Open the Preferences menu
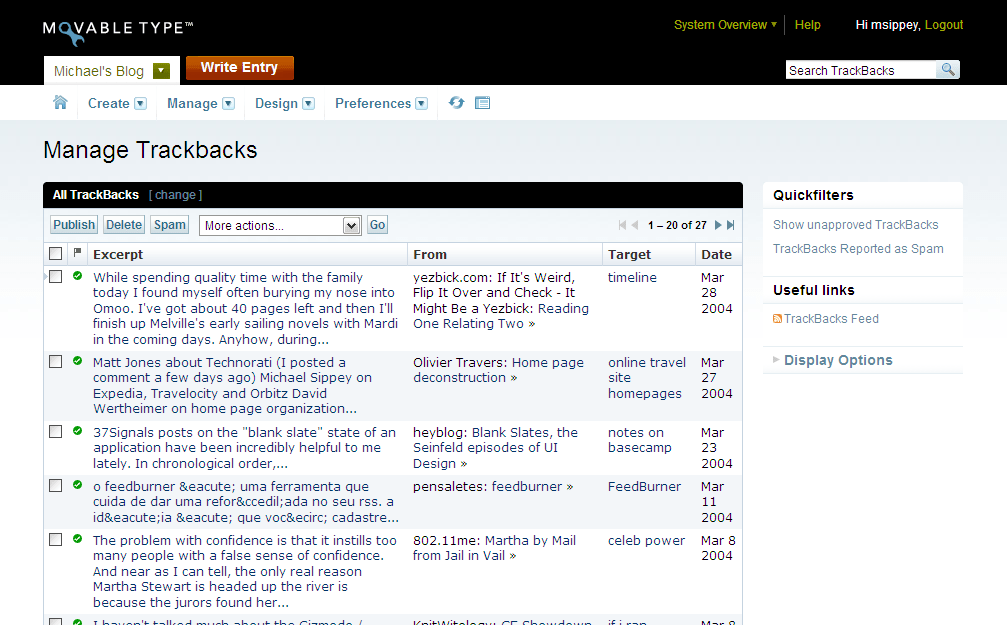Image resolution: width=1007 pixels, height=625 pixels. 373,103
